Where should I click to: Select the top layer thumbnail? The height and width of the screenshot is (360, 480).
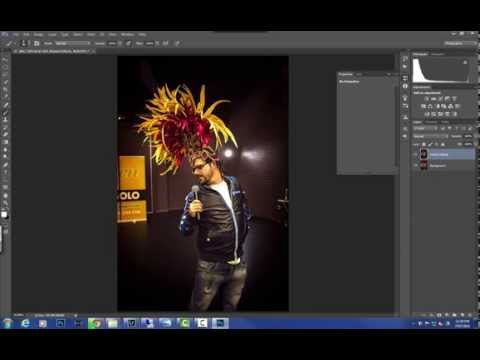pos(424,154)
